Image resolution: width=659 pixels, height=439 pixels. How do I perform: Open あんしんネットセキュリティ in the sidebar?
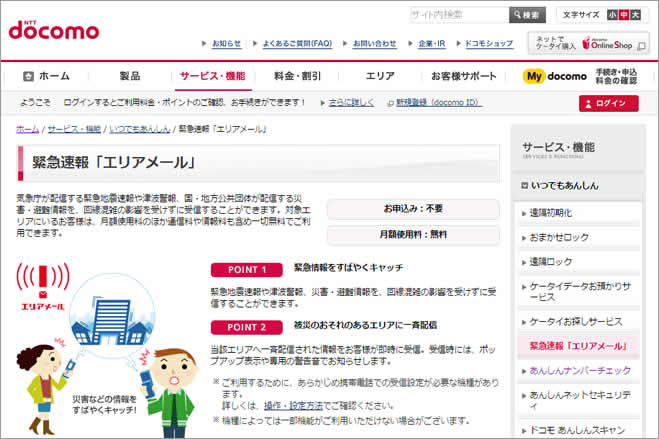580,400
